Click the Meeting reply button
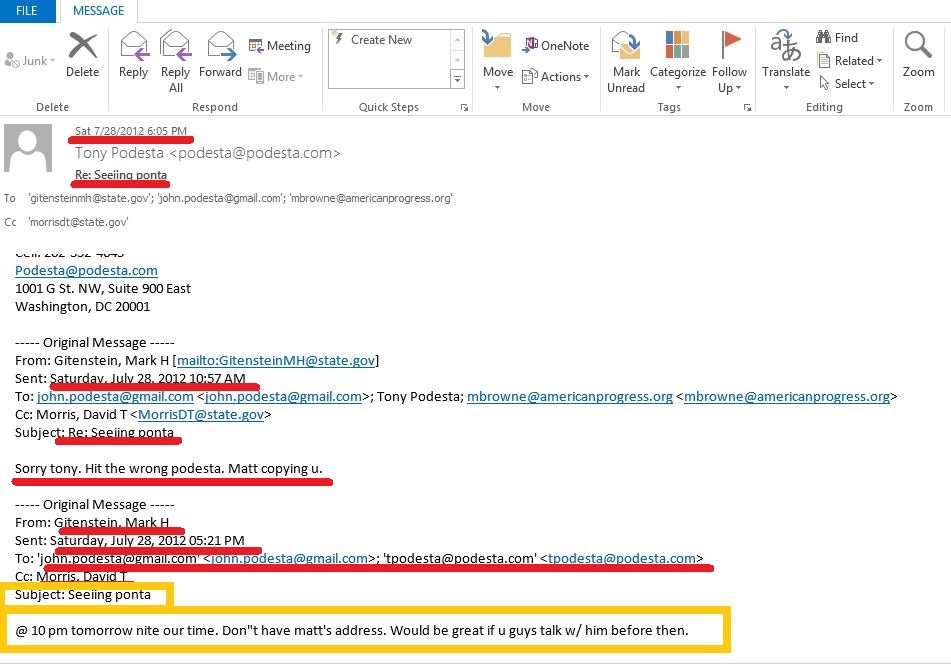The image size is (951, 664). (280, 46)
